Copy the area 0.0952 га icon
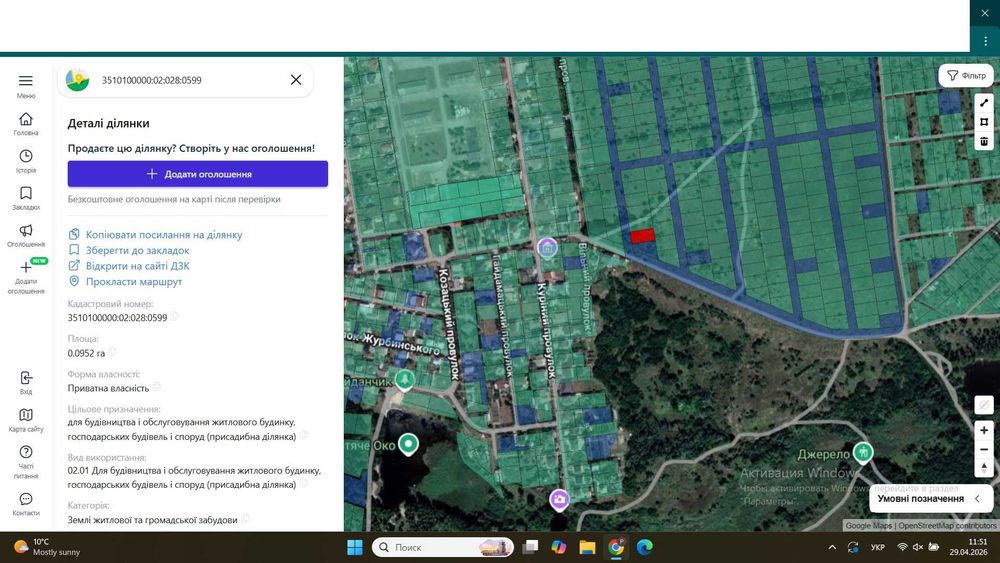Screen dimensions: 1000x563 pyautogui.click(x=113, y=352)
